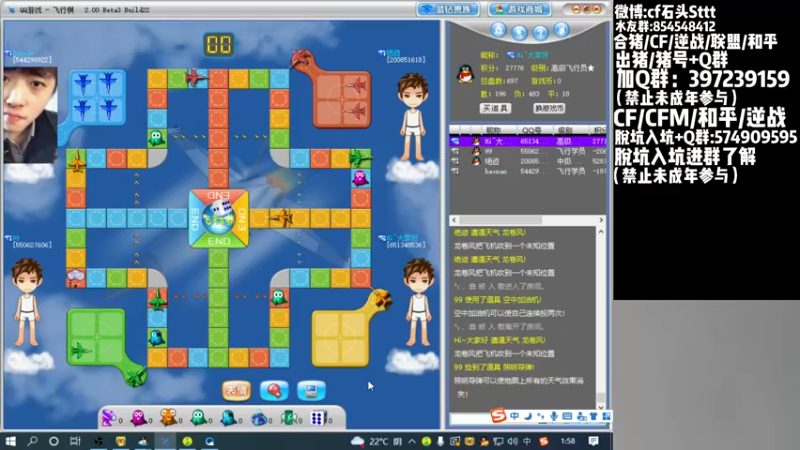The width and height of the screenshot is (800, 450).
Task: Click the orange plane on left track
Action: pos(77,160)
